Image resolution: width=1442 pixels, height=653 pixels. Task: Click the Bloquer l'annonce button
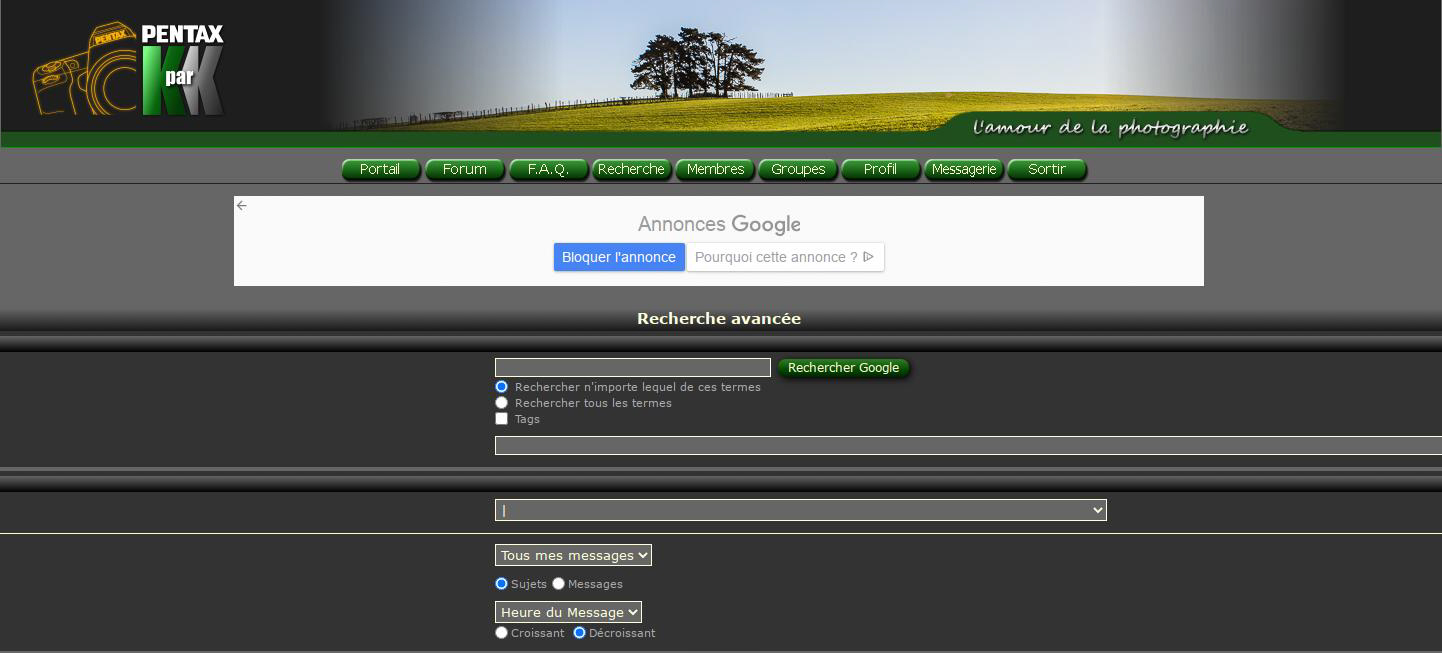point(619,257)
